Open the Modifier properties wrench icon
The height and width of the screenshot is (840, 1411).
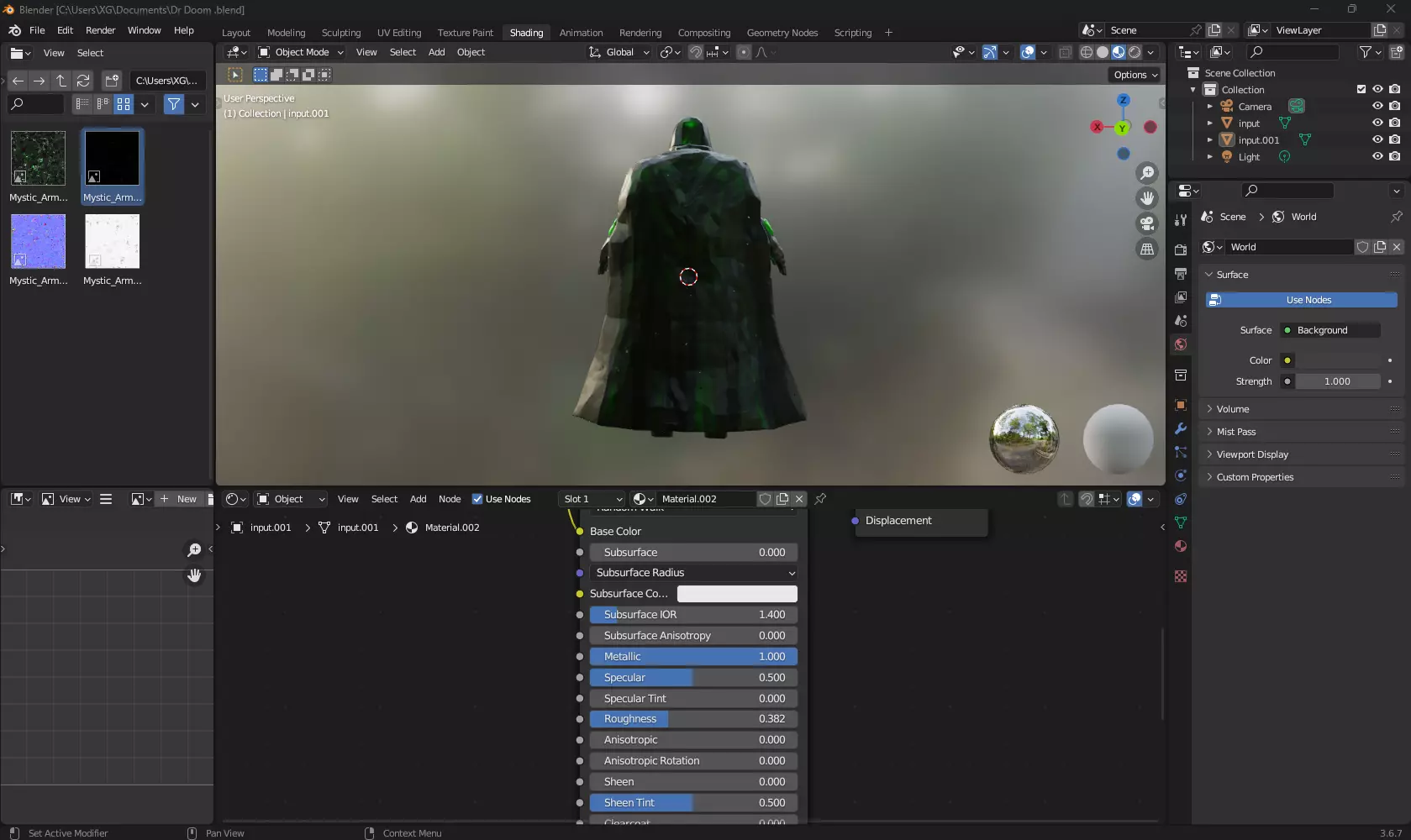pos(1181,428)
